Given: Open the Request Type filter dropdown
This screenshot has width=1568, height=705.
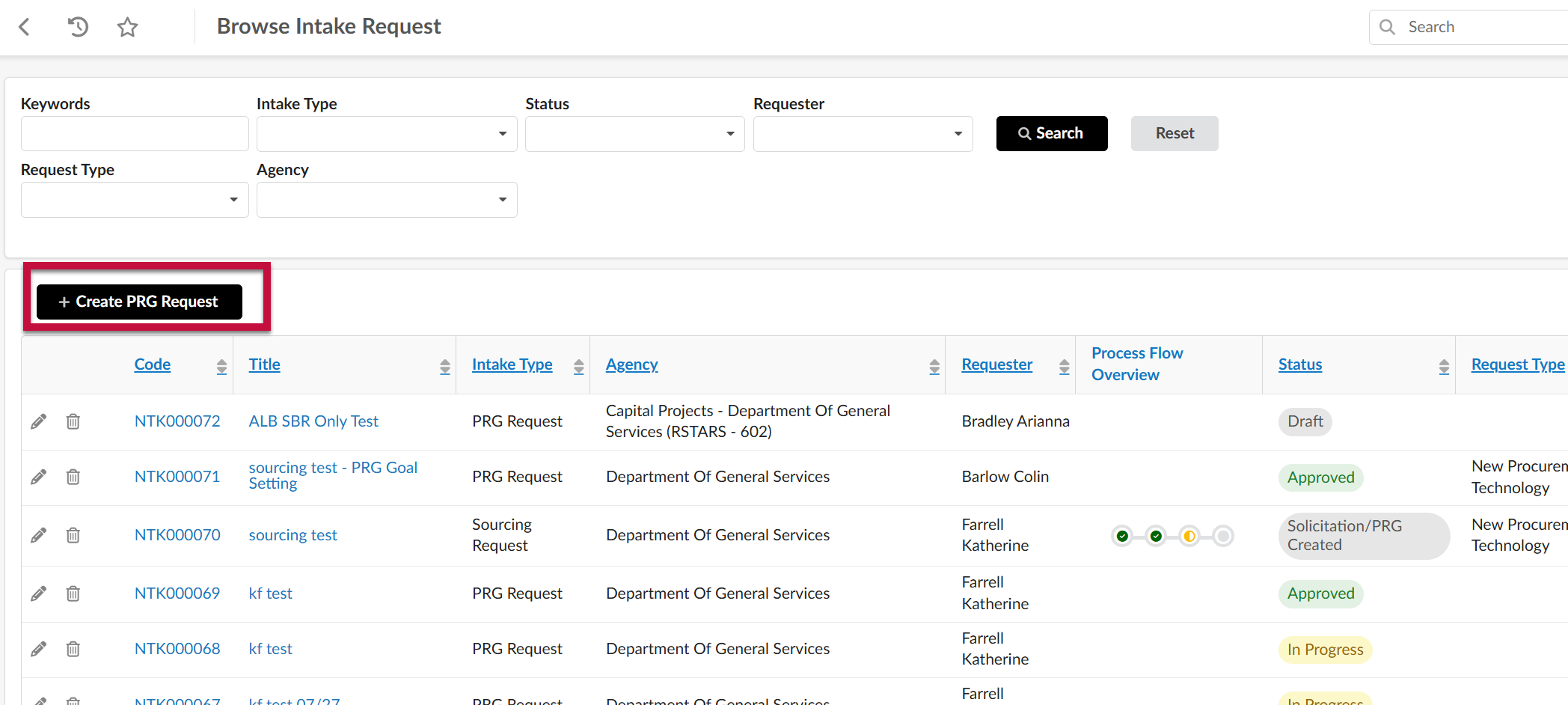Looking at the screenshot, I should [x=135, y=200].
